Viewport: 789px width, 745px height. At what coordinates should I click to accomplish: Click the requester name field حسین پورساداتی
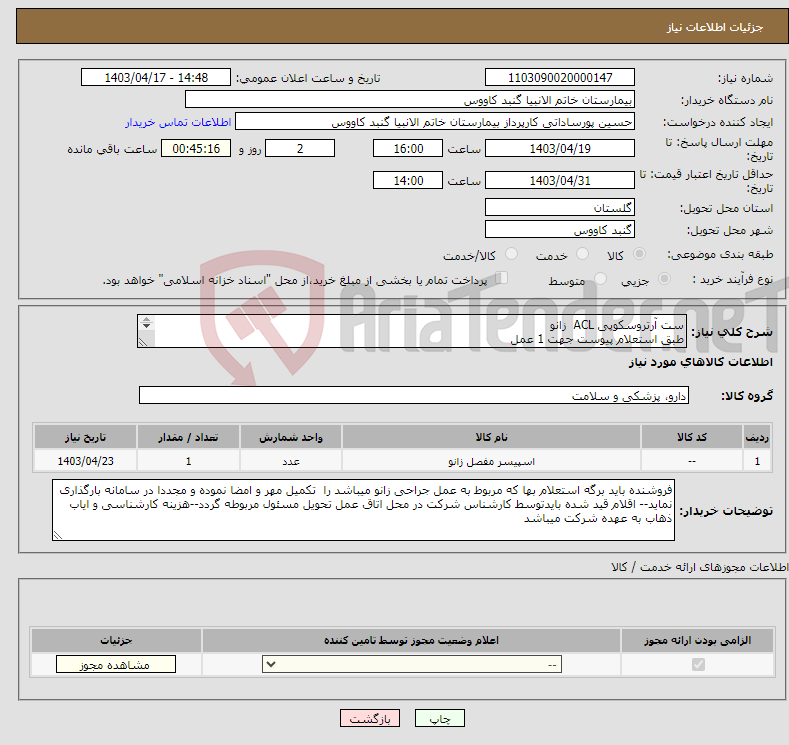coord(435,122)
